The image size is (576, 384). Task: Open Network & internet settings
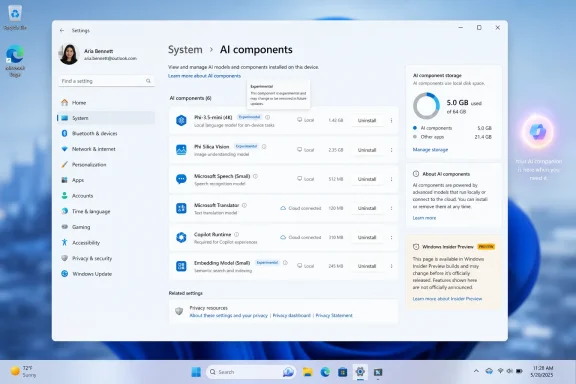point(106,149)
